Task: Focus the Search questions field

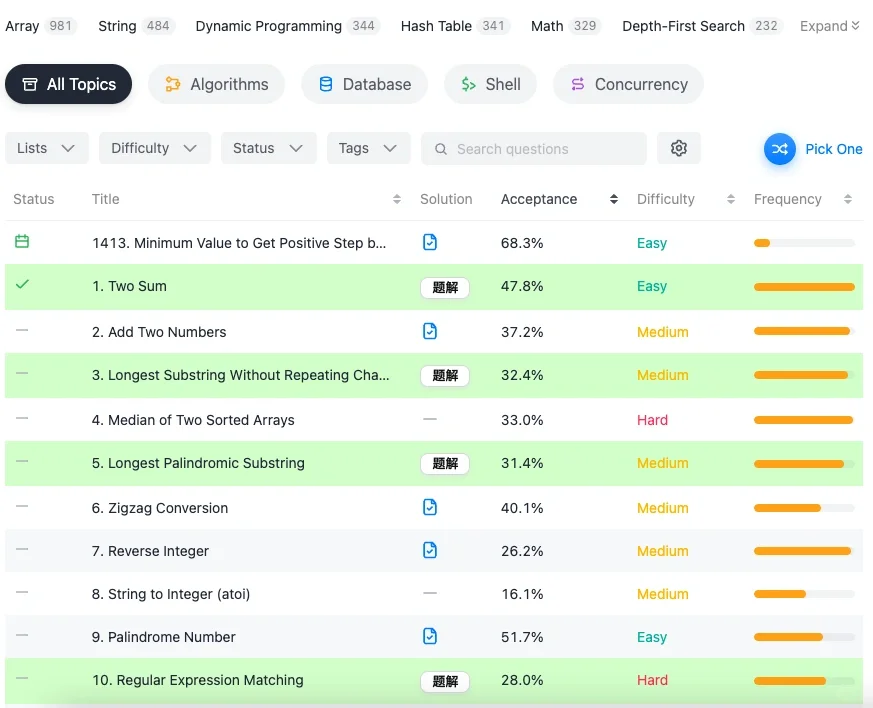Action: pos(534,149)
